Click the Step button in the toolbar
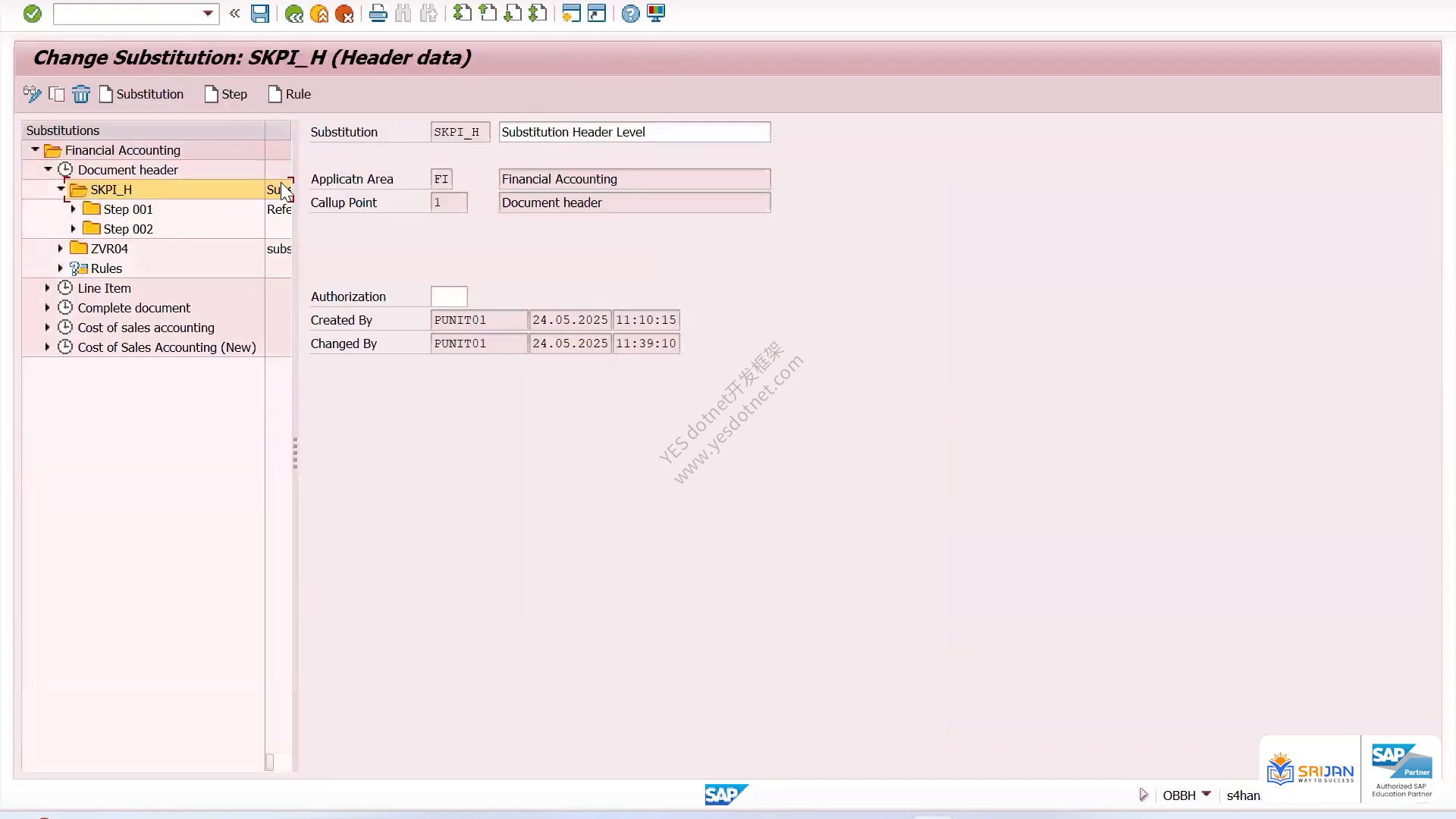This screenshot has width=1456, height=819. (x=226, y=94)
